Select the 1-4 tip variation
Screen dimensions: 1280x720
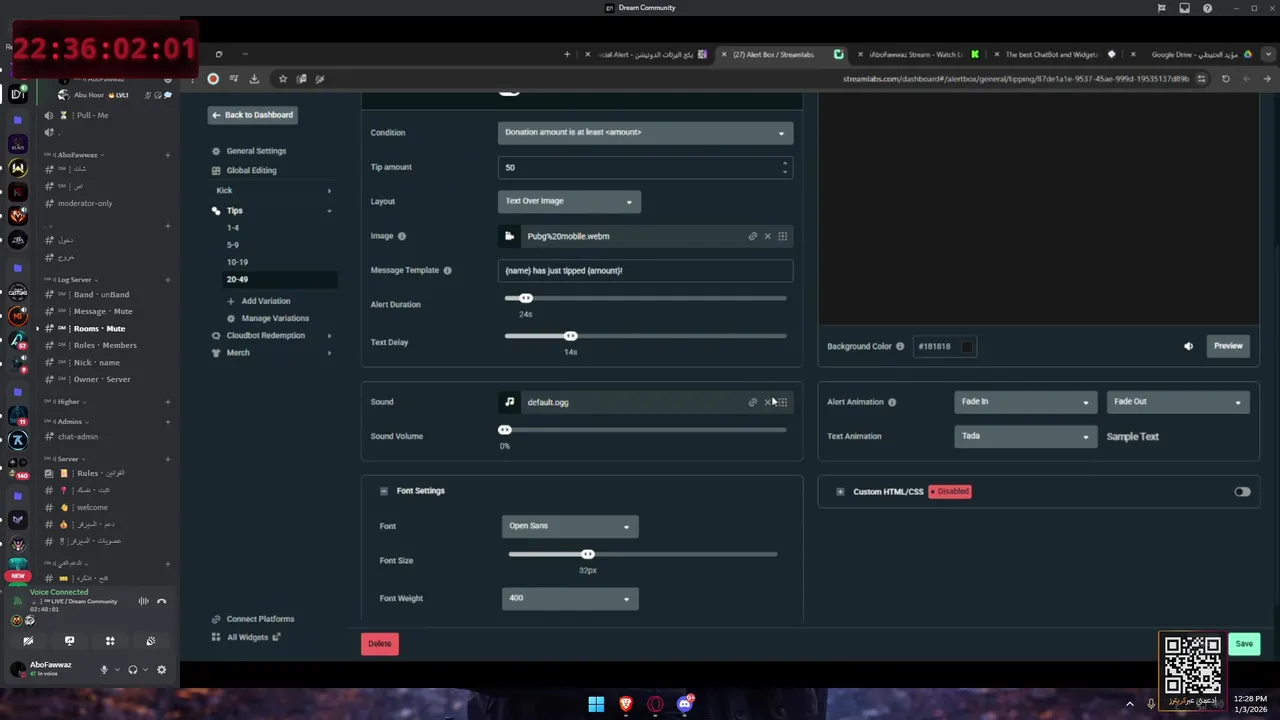pyautogui.click(x=232, y=228)
